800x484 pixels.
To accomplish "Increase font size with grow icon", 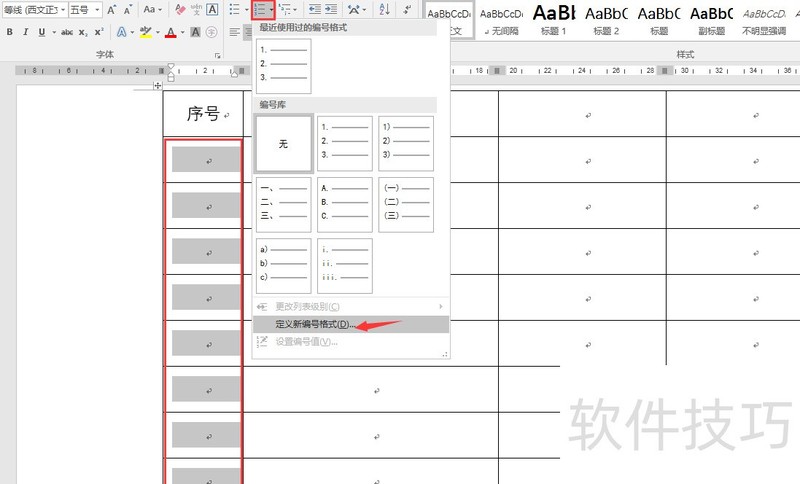I will tap(112, 9).
